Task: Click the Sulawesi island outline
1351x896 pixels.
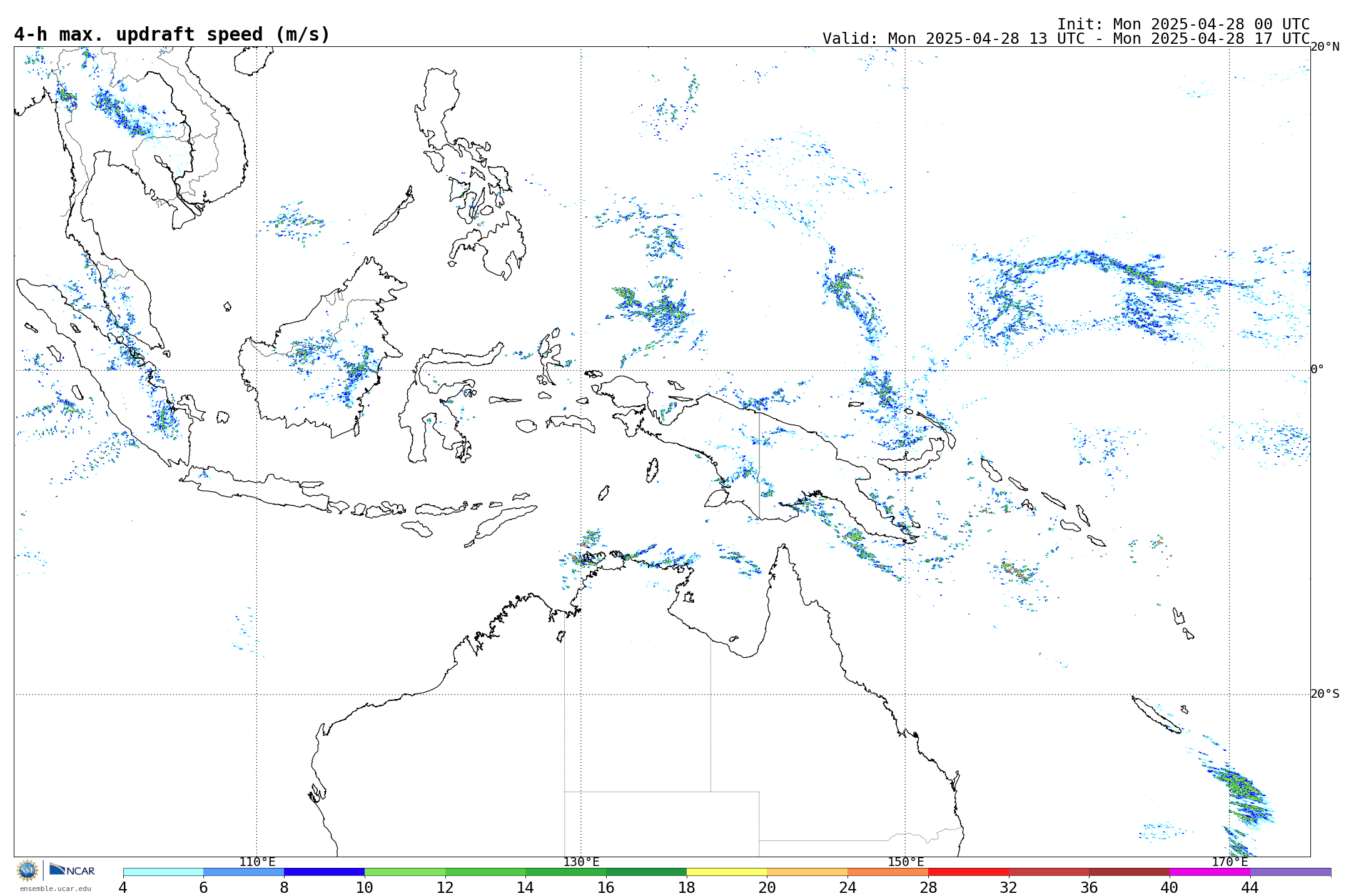Action: click(x=438, y=400)
